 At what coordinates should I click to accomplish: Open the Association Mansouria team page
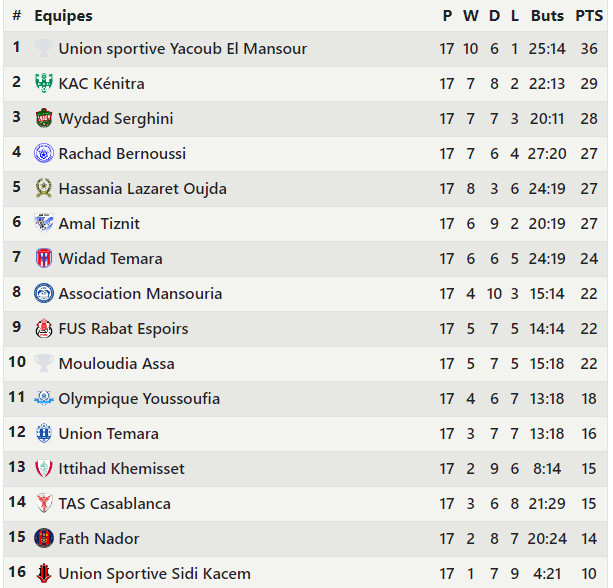pos(140,294)
